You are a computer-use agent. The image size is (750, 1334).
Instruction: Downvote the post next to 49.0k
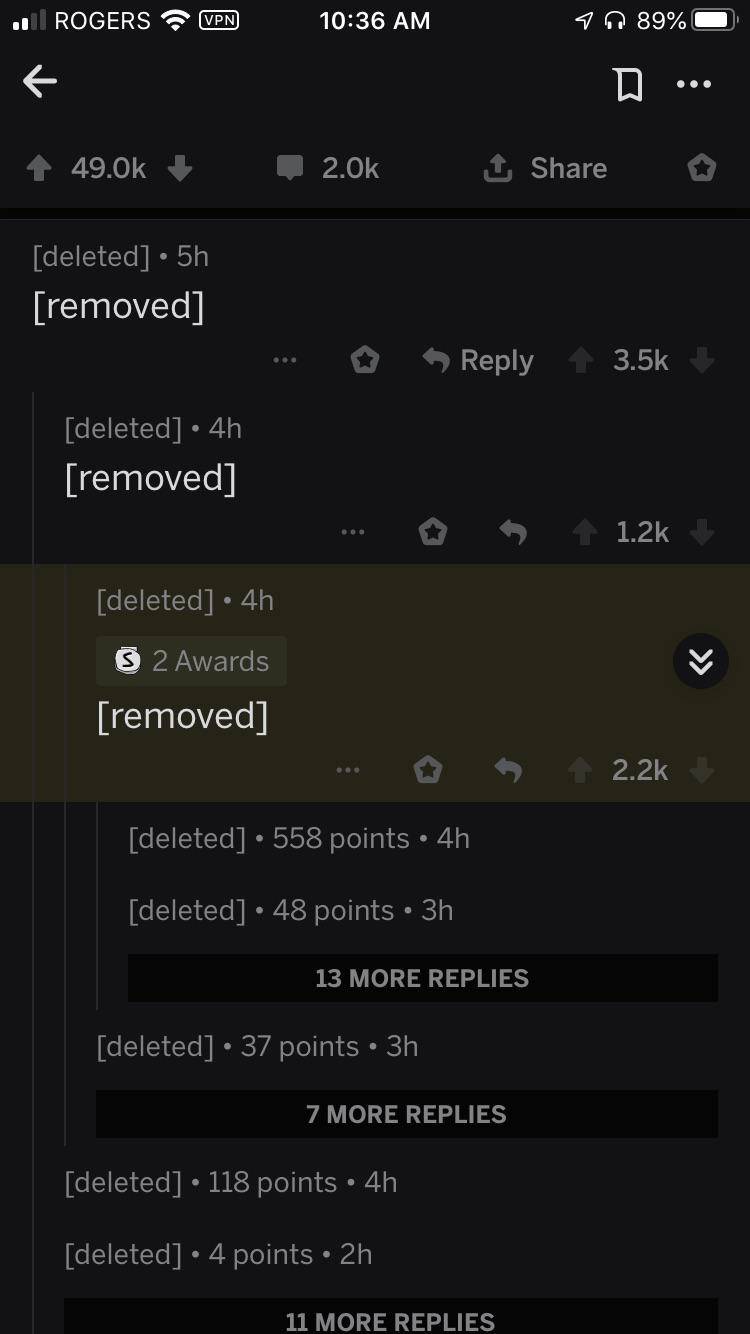tap(180, 169)
